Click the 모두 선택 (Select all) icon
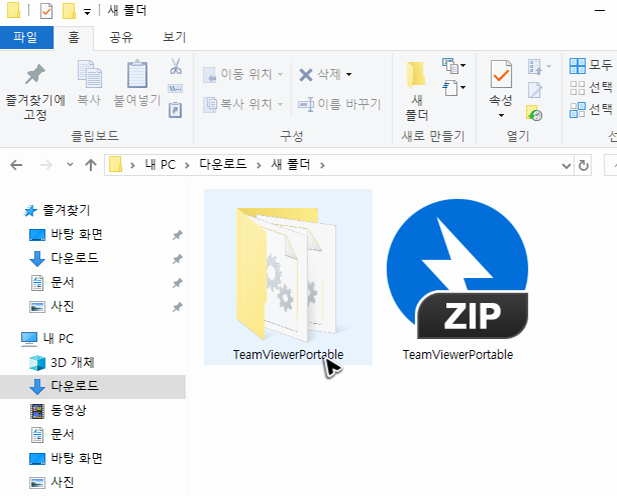The image size is (617, 496). [x=577, y=66]
